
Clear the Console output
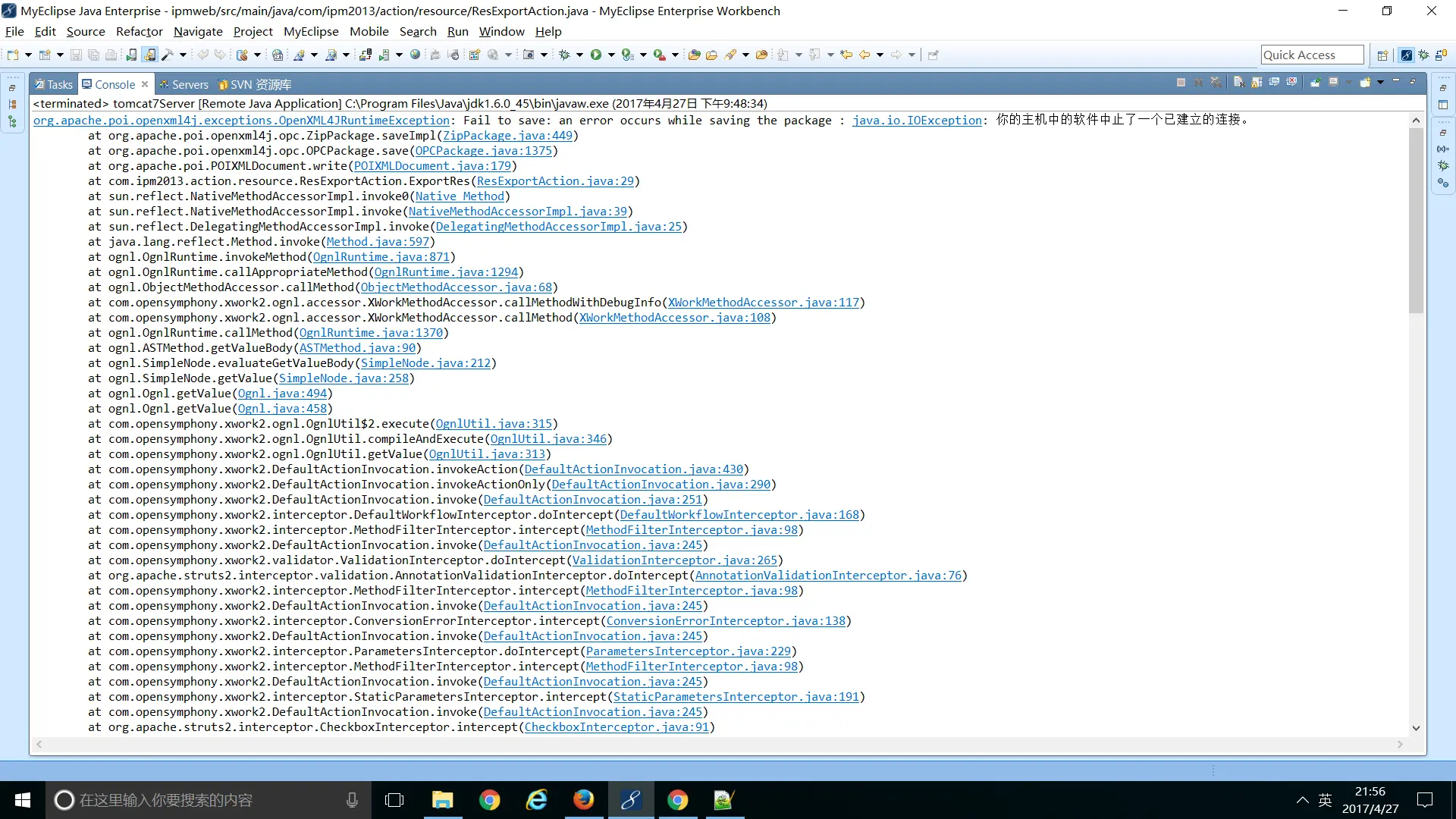click(1239, 82)
